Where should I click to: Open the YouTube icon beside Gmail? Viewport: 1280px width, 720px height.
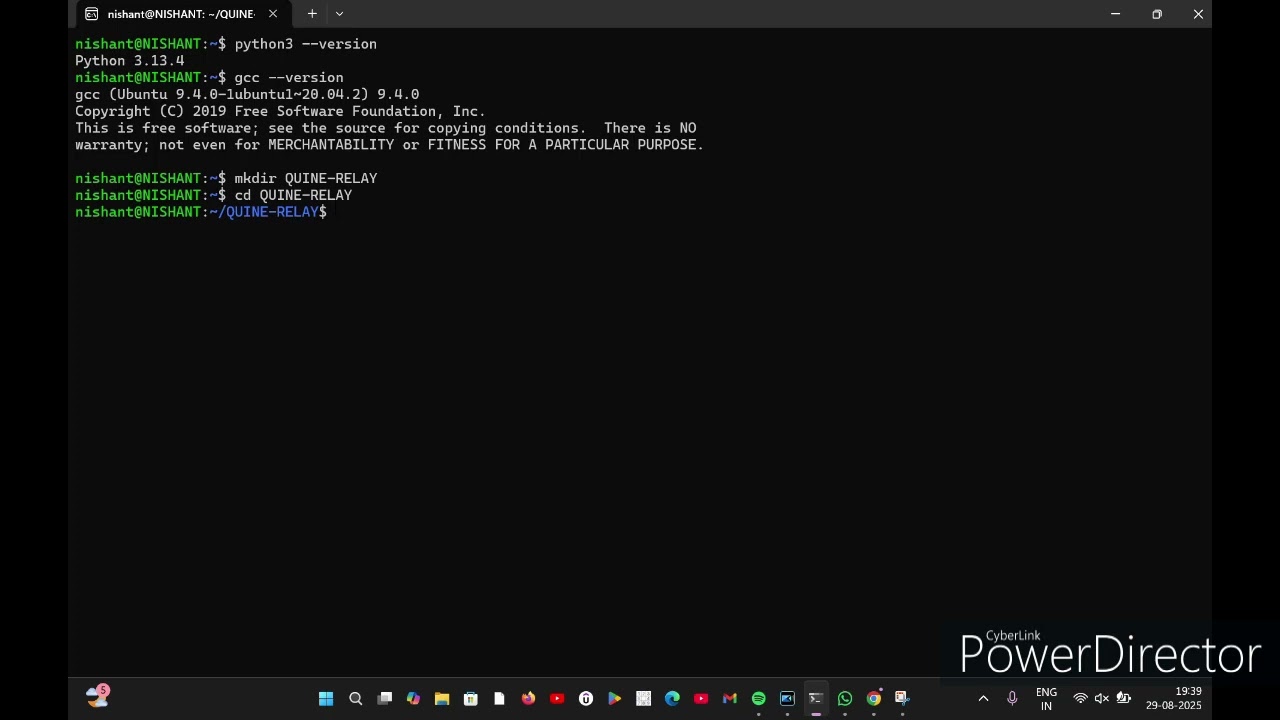click(x=701, y=698)
